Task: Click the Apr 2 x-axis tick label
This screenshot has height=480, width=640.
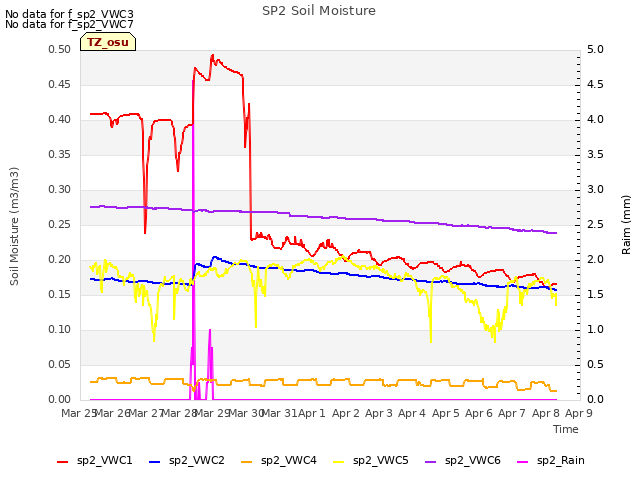Action: [x=346, y=413]
